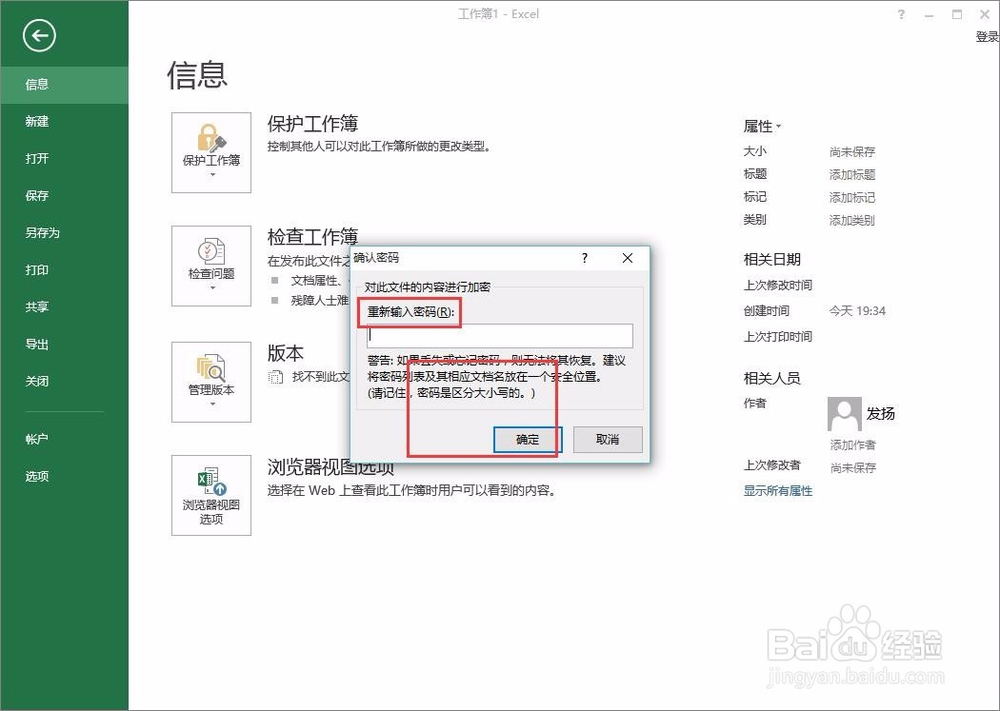Viewport: 1000px width, 711px height.
Task: Click the 浏览器视图选项 section heading
Action: 330,467
